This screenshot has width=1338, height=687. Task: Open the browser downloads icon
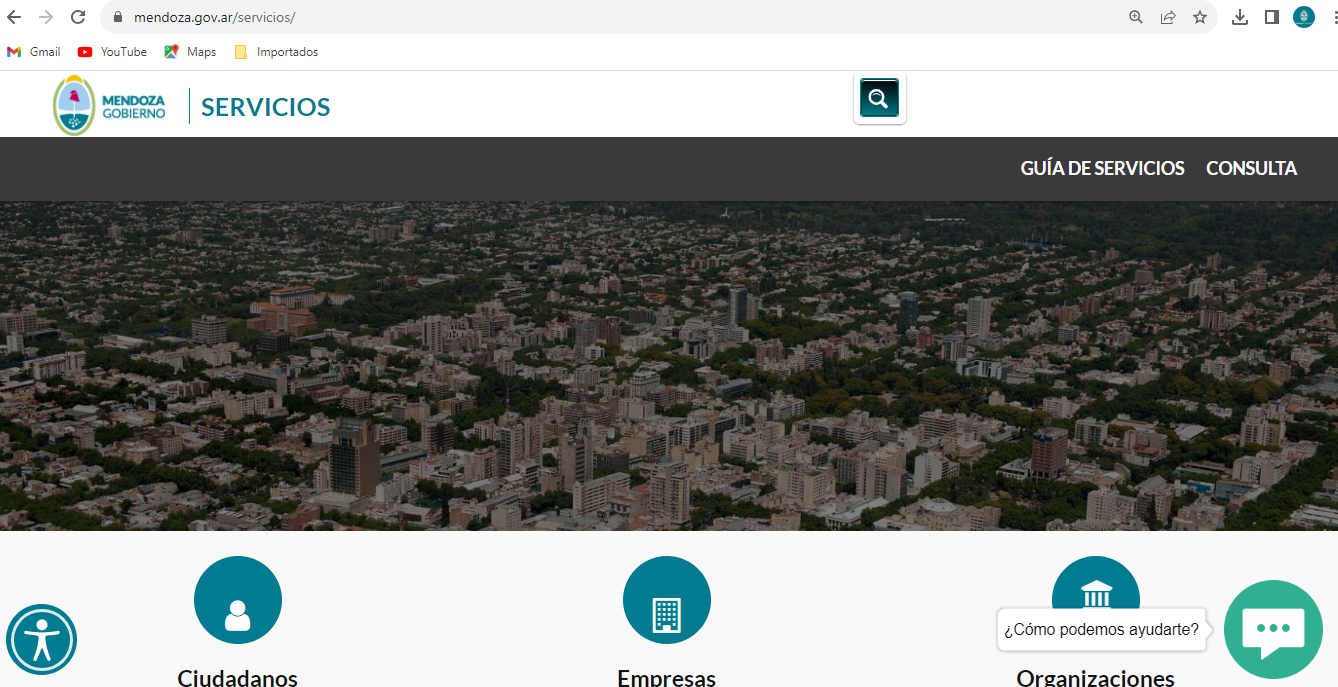[1240, 17]
